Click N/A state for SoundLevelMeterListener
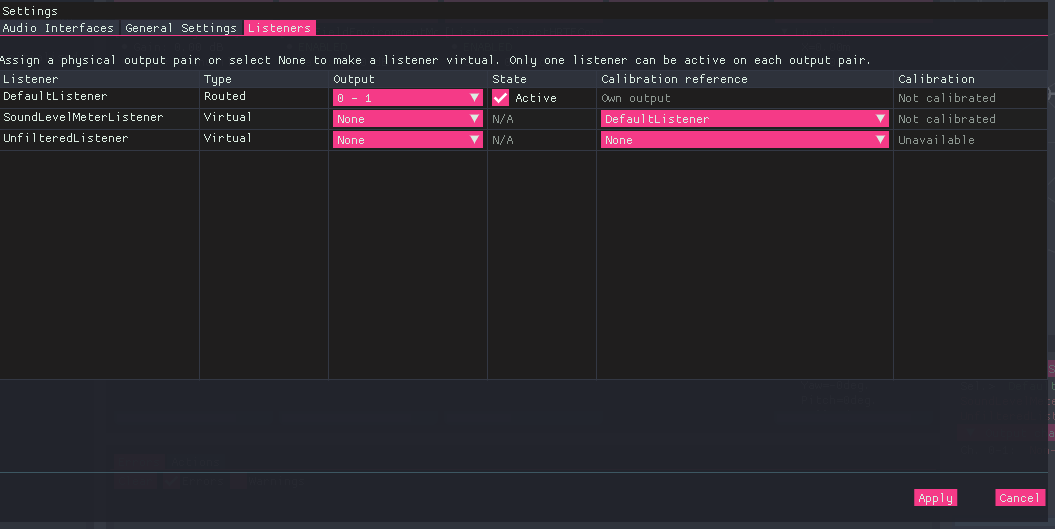Screen dimensions: 1055x529 tap(503, 118)
